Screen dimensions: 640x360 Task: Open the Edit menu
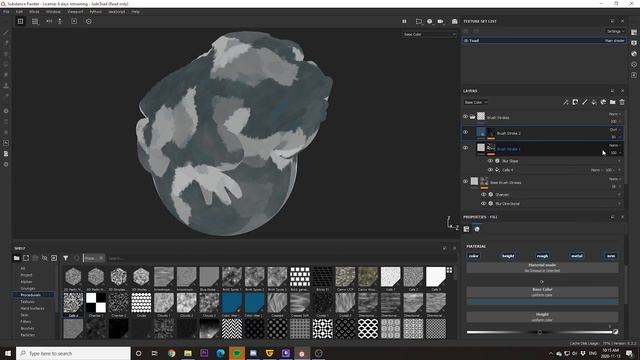click(x=19, y=12)
